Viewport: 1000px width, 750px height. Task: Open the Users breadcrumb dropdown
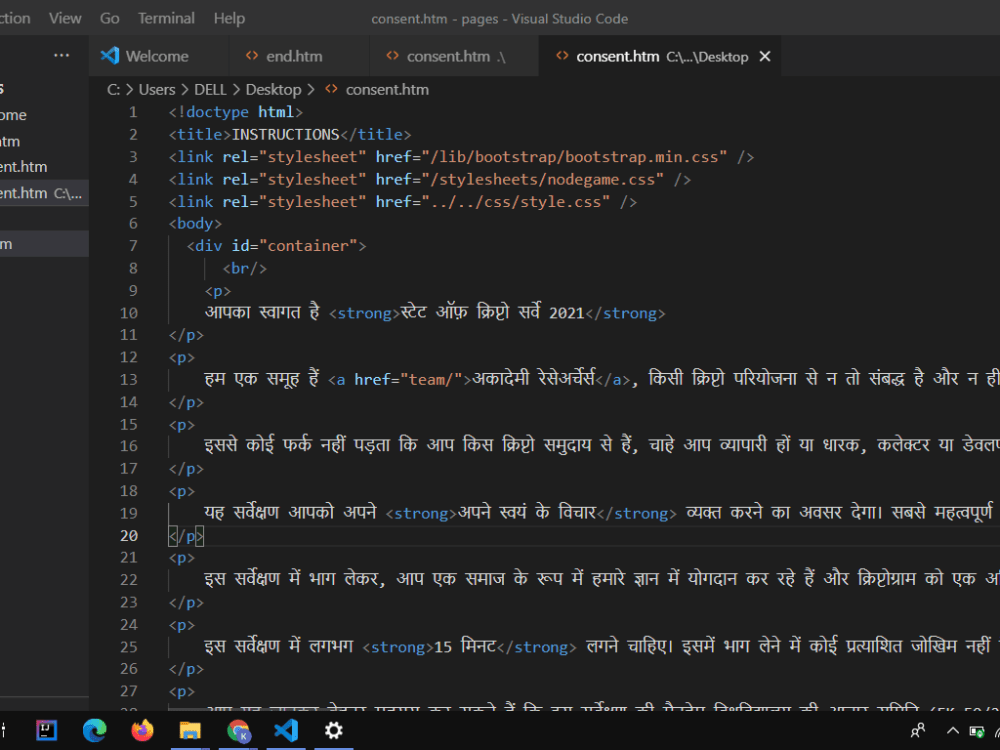(157, 89)
